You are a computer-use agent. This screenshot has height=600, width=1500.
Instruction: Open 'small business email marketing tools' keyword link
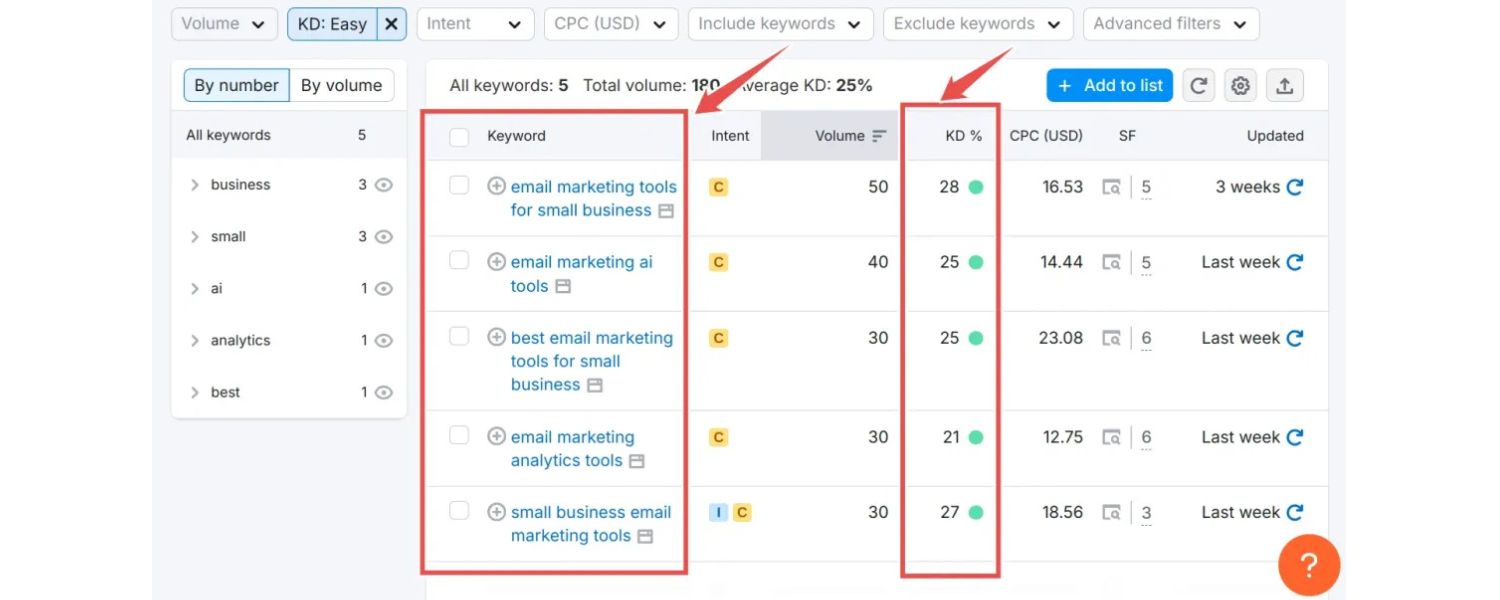(x=590, y=524)
